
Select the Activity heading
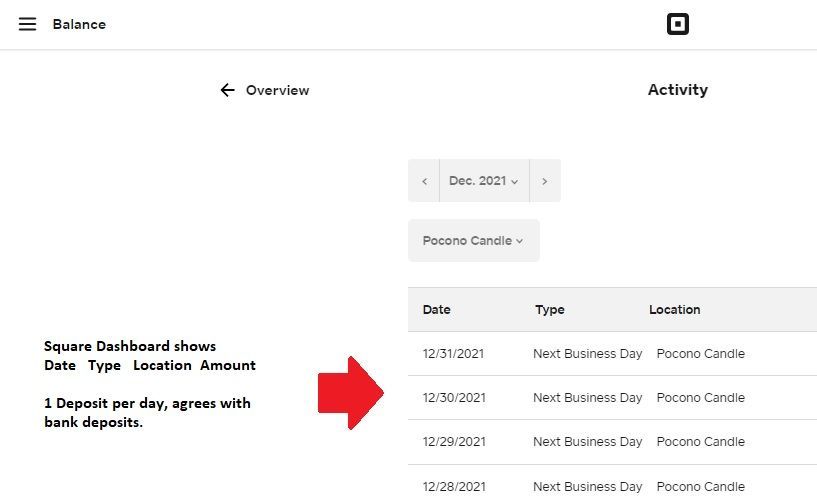click(677, 90)
